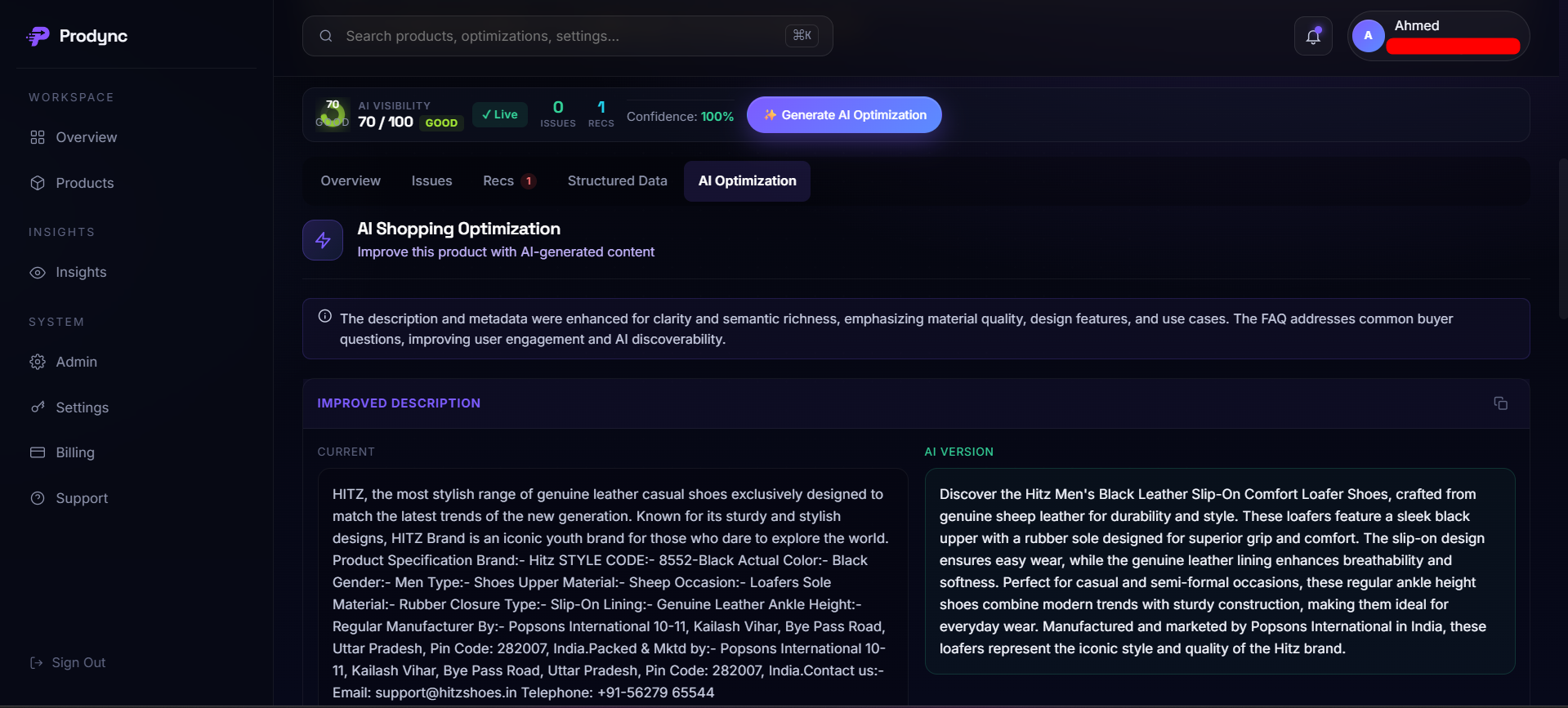Click the 0 Issues counter
Image resolution: width=1568 pixels, height=708 pixels.
click(558, 114)
